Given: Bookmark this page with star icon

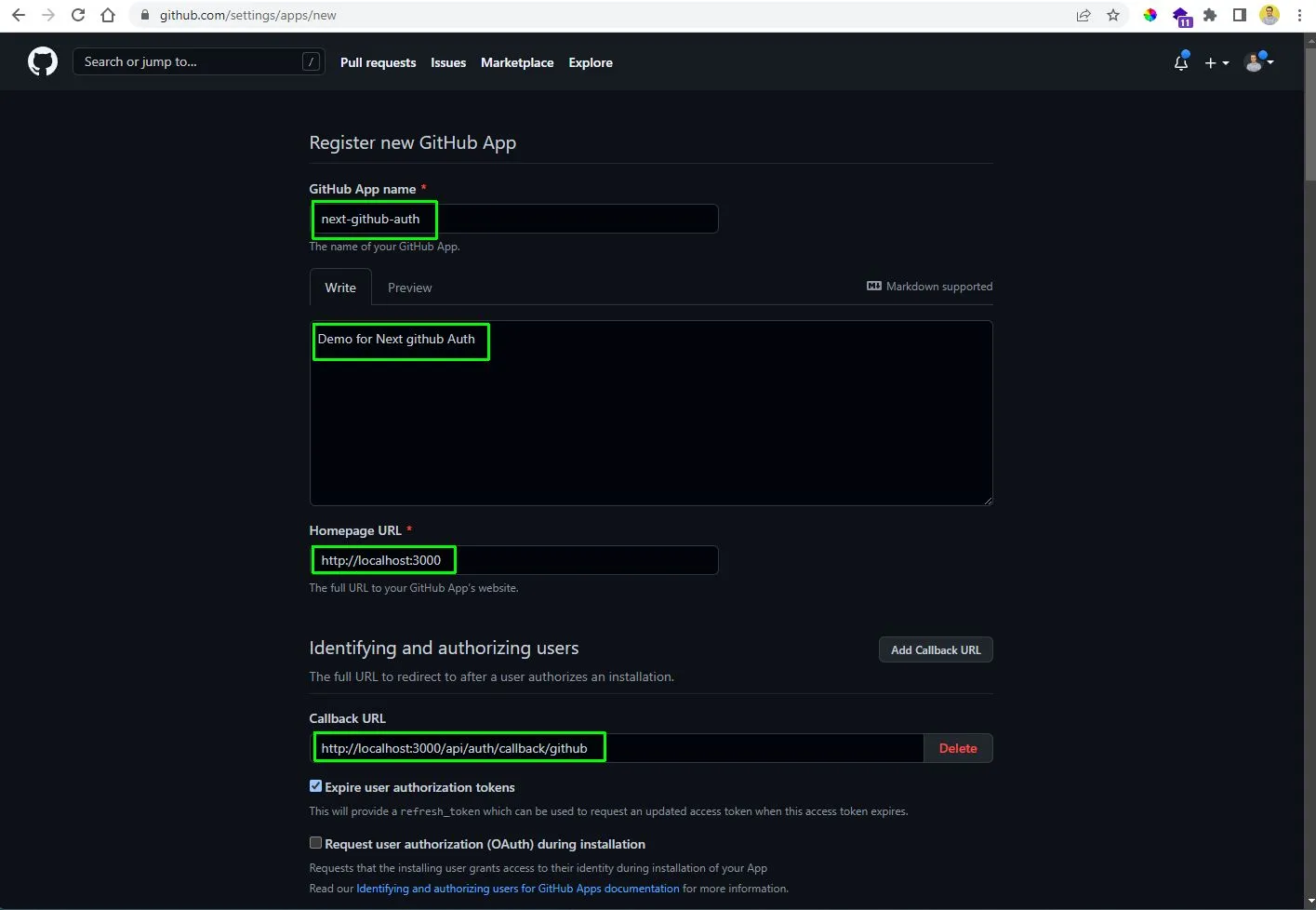Looking at the screenshot, I should [x=1113, y=15].
